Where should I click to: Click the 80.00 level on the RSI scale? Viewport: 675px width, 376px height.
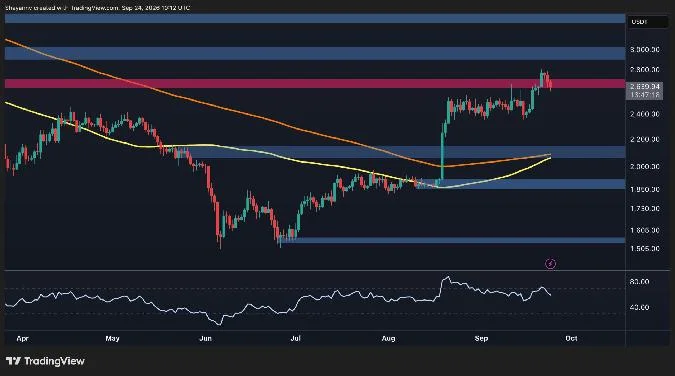[x=639, y=282]
